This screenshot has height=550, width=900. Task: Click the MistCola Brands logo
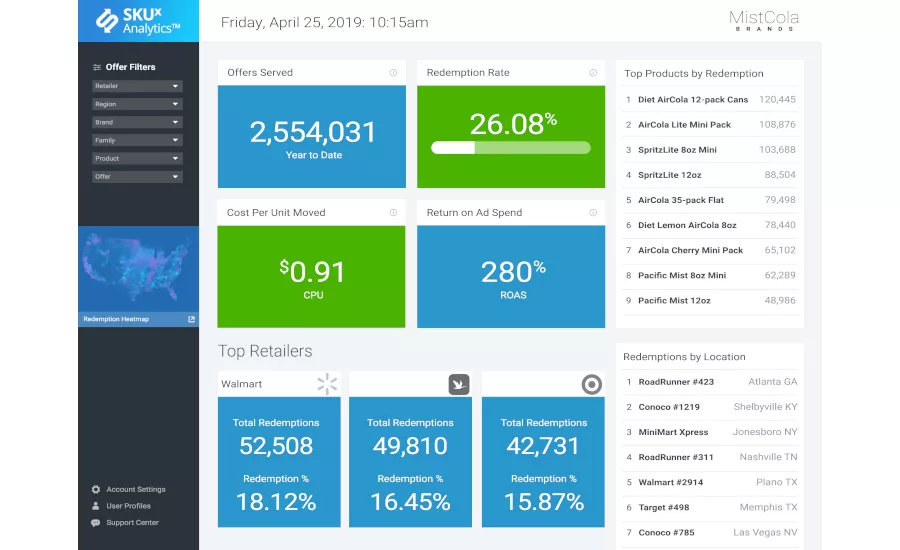click(764, 21)
